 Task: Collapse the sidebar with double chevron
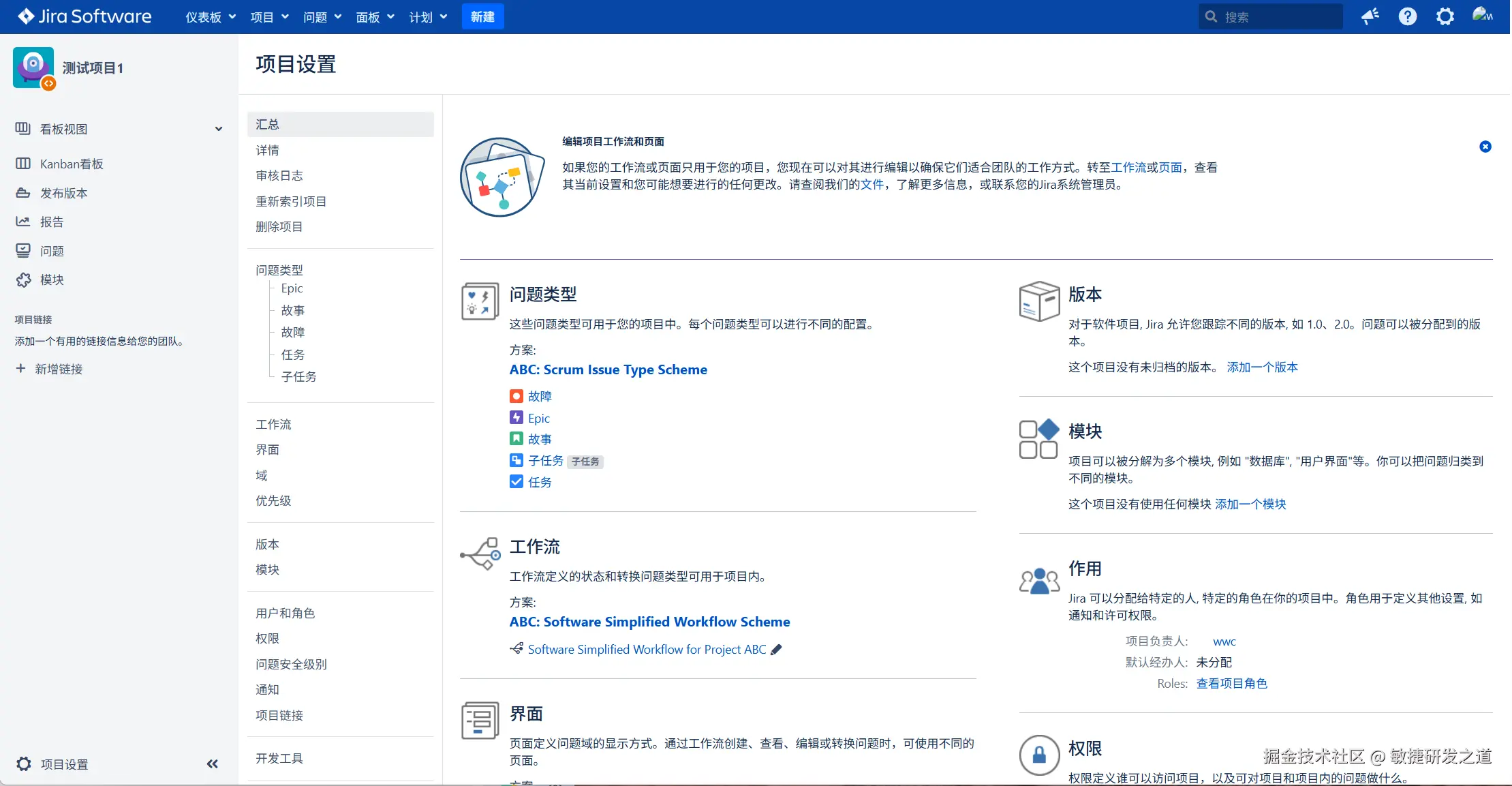point(213,764)
